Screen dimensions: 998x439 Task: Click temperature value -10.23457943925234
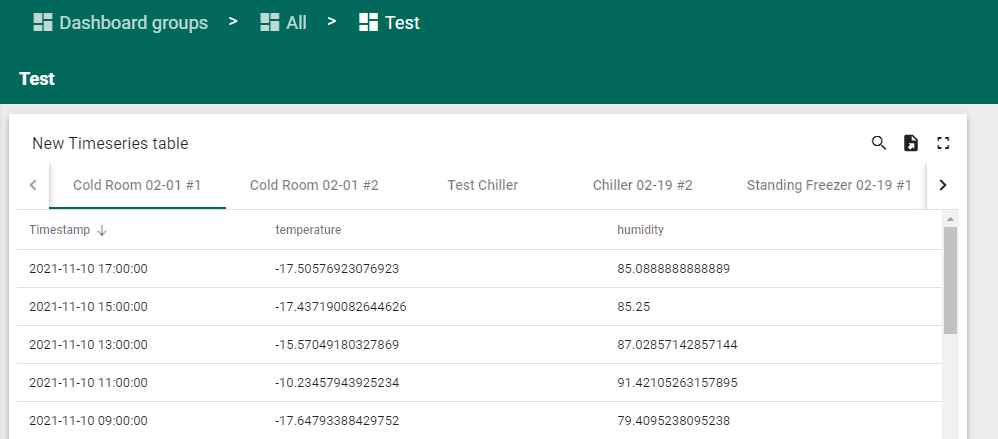(337, 383)
